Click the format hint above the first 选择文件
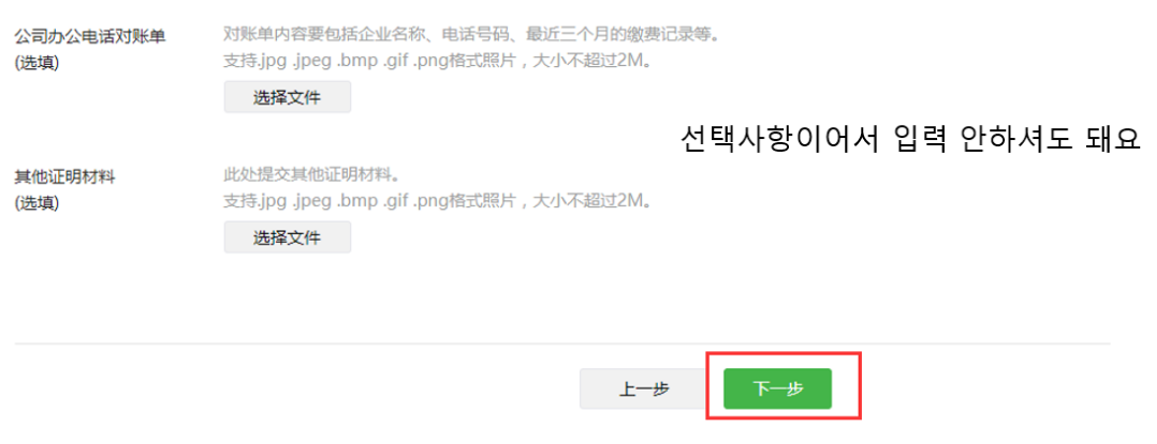This screenshot has width=1157, height=444. pos(438,60)
